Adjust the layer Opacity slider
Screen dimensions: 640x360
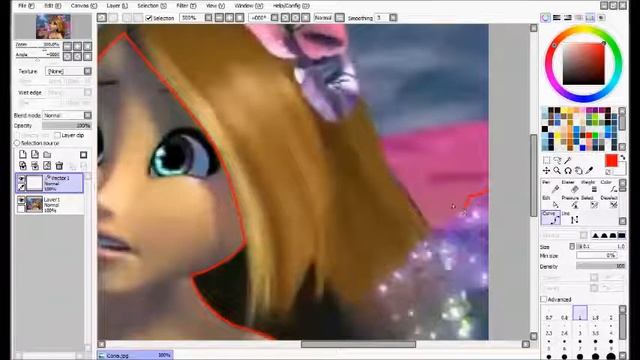click(66, 125)
